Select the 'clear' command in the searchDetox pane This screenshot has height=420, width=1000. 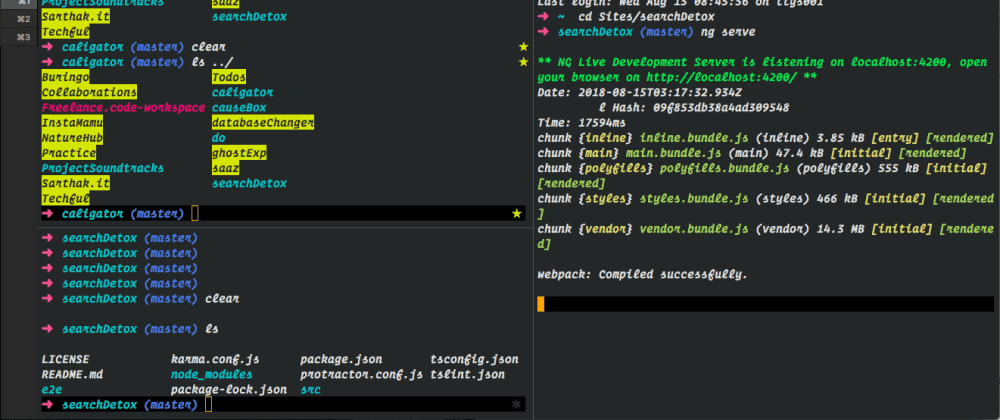tap(222, 298)
